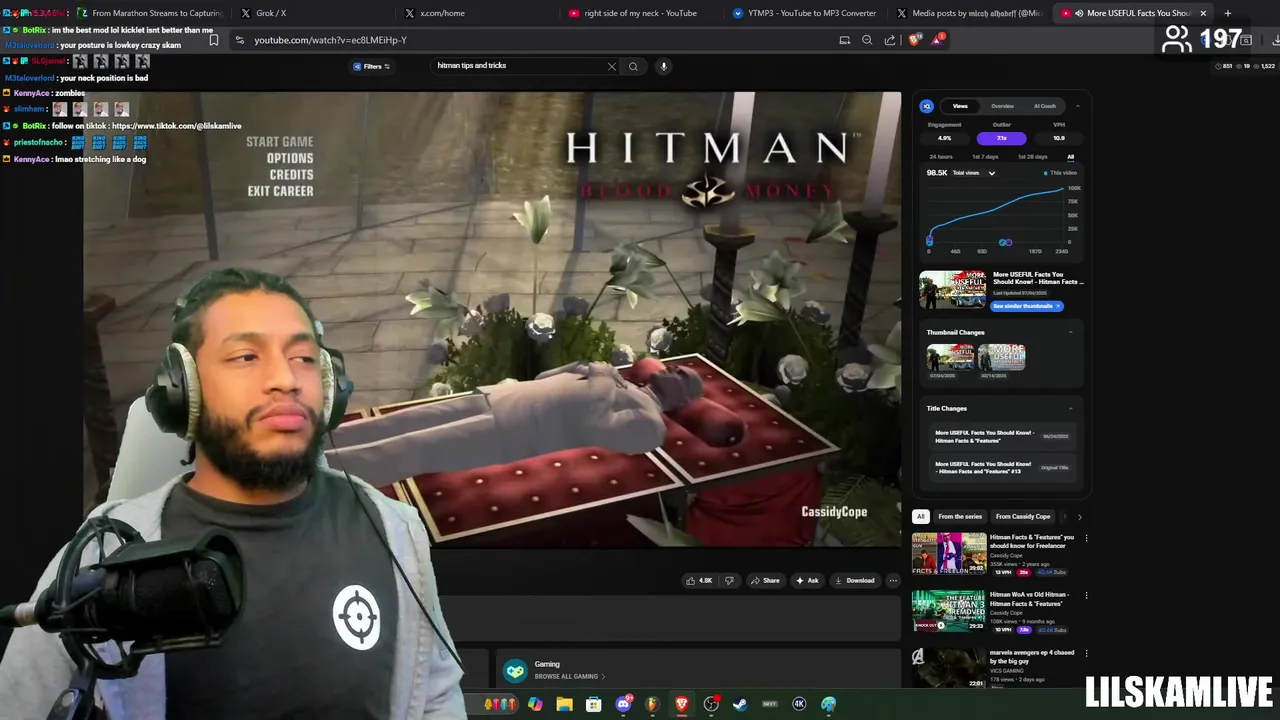The width and height of the screenshot is (1280, 720).
Task: Close the 'More USEFUL Facts' browser tab
Action: point(1203,13)
